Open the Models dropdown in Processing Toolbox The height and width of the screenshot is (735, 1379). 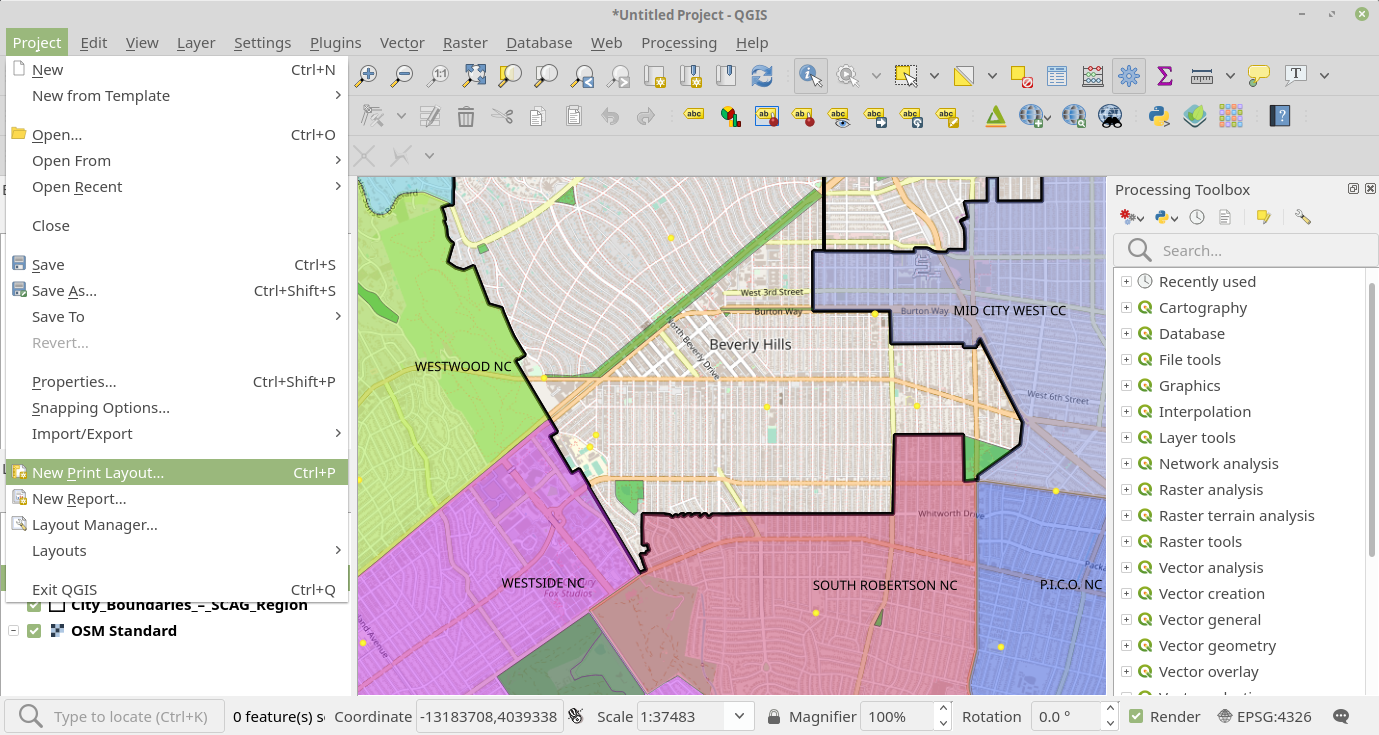1131,217
